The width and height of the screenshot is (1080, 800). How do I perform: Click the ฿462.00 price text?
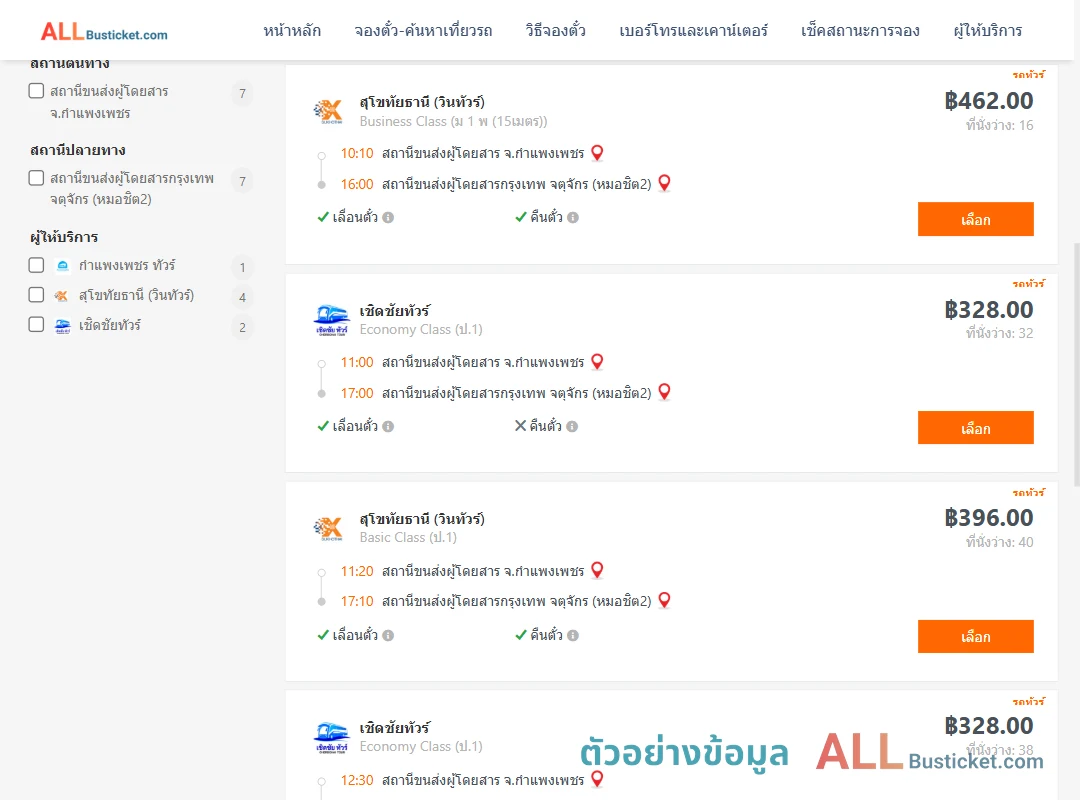point(988,101)
